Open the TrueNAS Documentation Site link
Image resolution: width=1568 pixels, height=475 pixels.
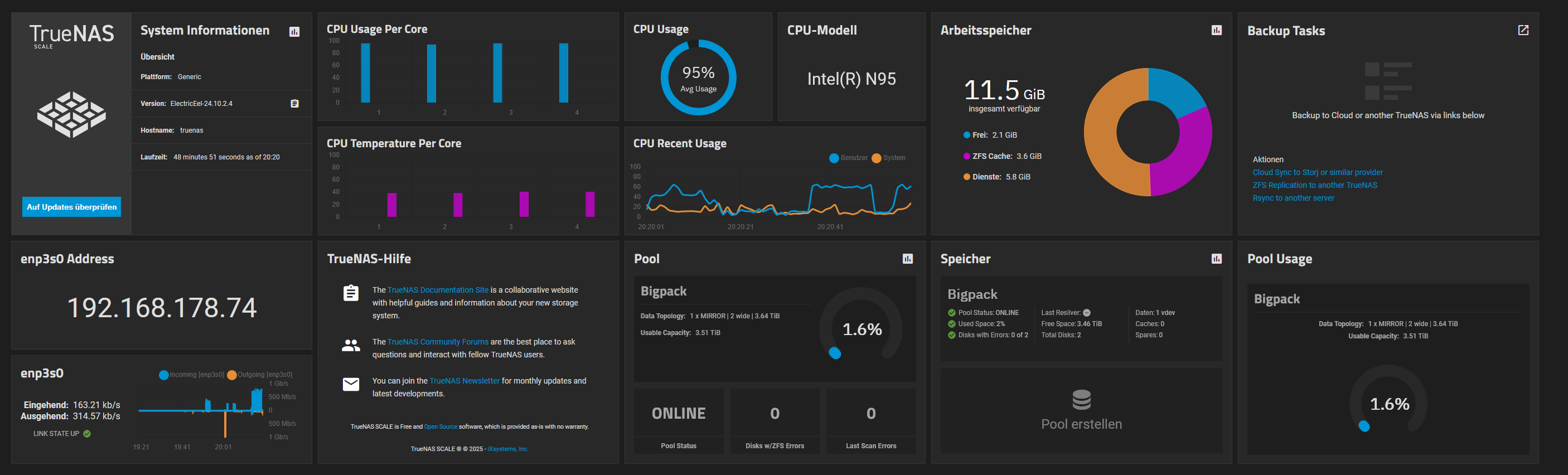click(438, 290)
